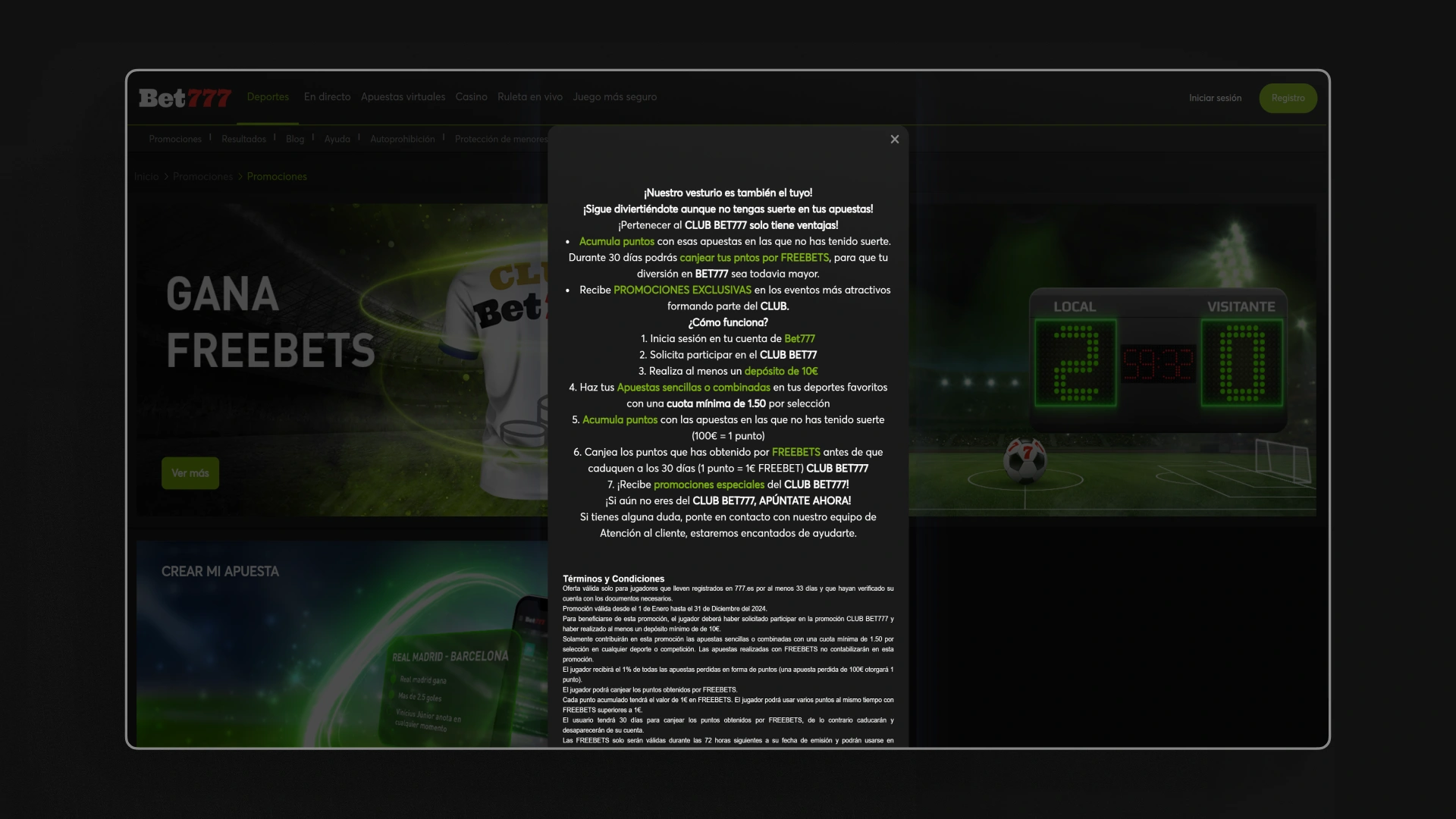1456x819 pixels.
Task: Click 'canjear tus pntos por FREEBETS' text
Action: point(755,258)
